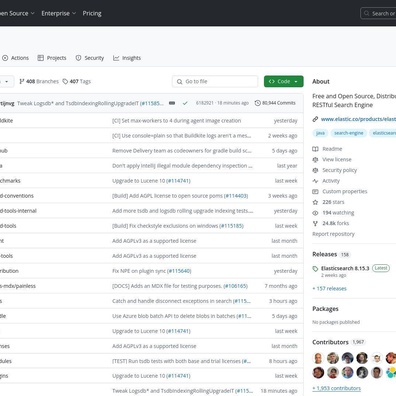Show the + 1,953 contributors link

[336, 388]
